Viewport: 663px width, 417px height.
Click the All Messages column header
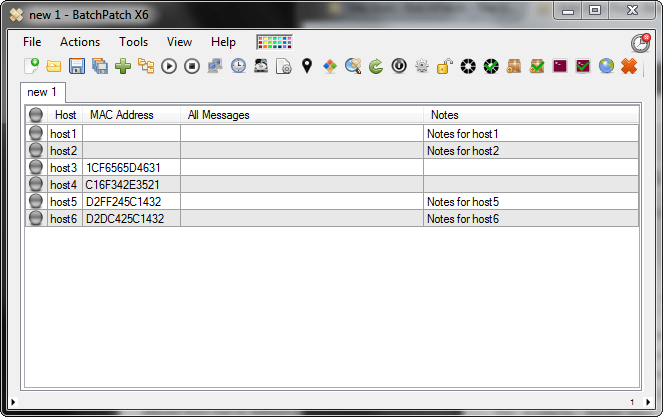tap(302, 115)
